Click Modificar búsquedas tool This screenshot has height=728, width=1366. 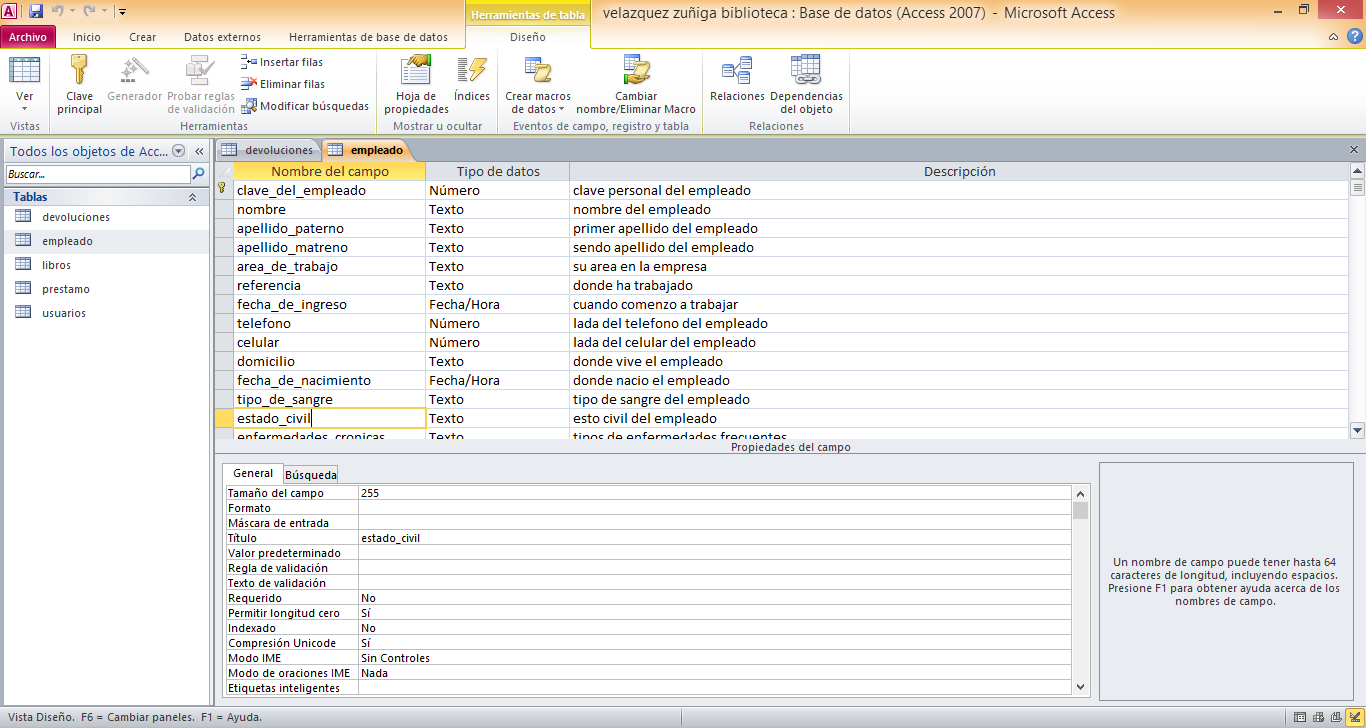(305, 106)
